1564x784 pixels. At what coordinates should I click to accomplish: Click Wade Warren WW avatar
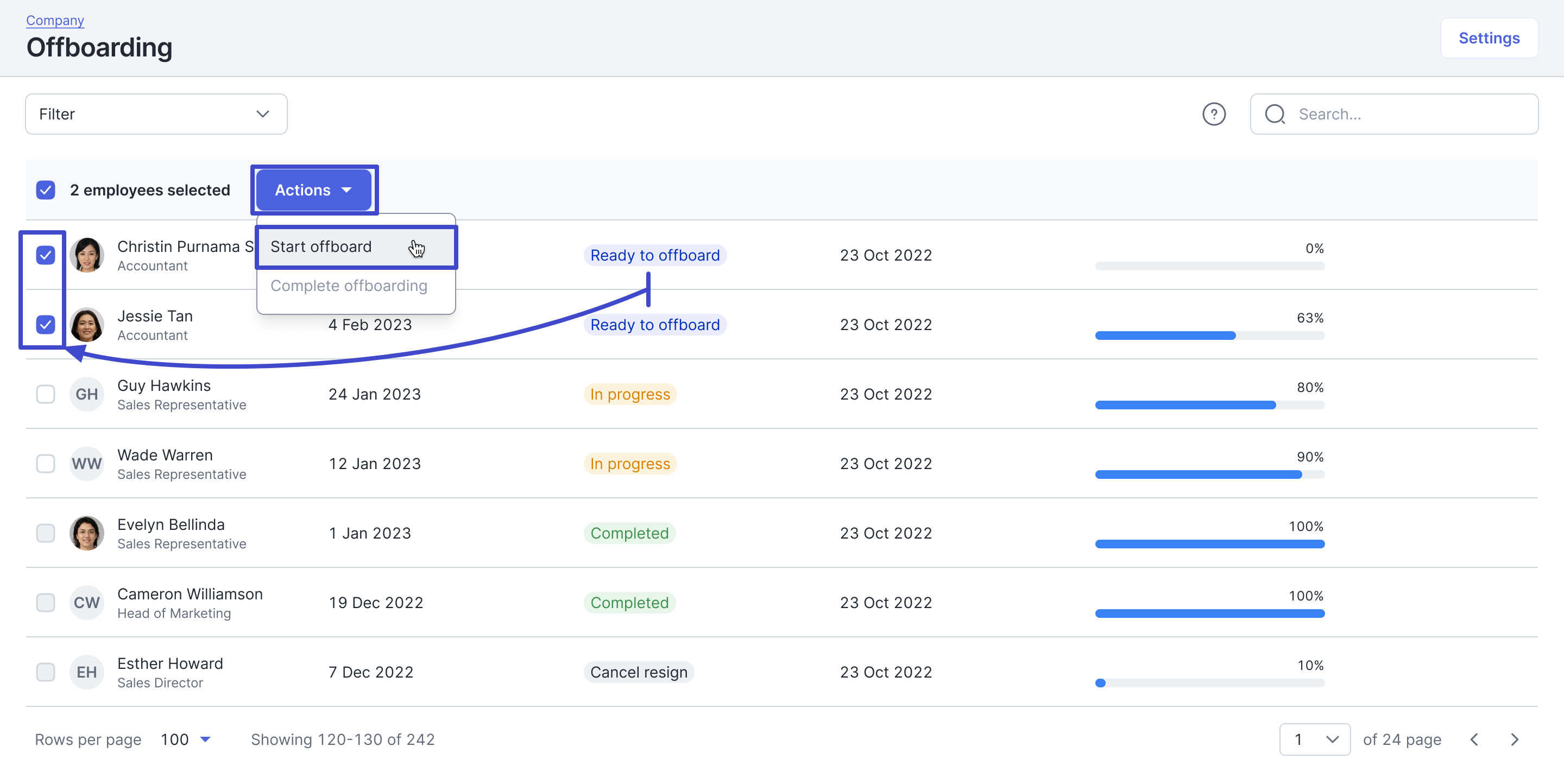[87, 464]
